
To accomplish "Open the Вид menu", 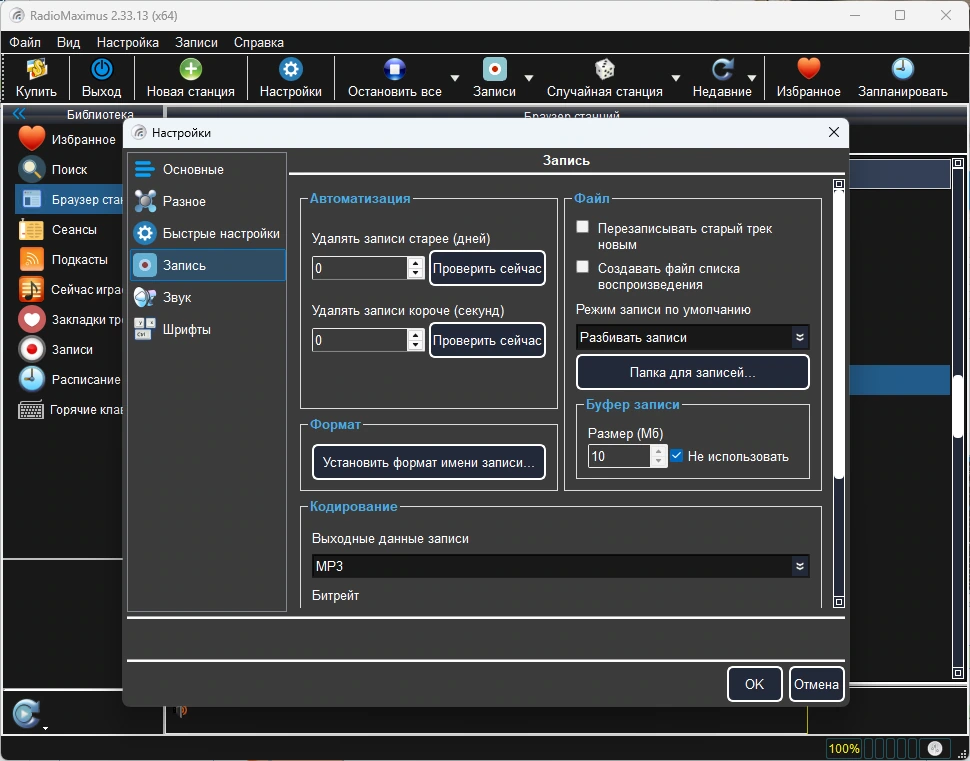I will click(68, 42).
